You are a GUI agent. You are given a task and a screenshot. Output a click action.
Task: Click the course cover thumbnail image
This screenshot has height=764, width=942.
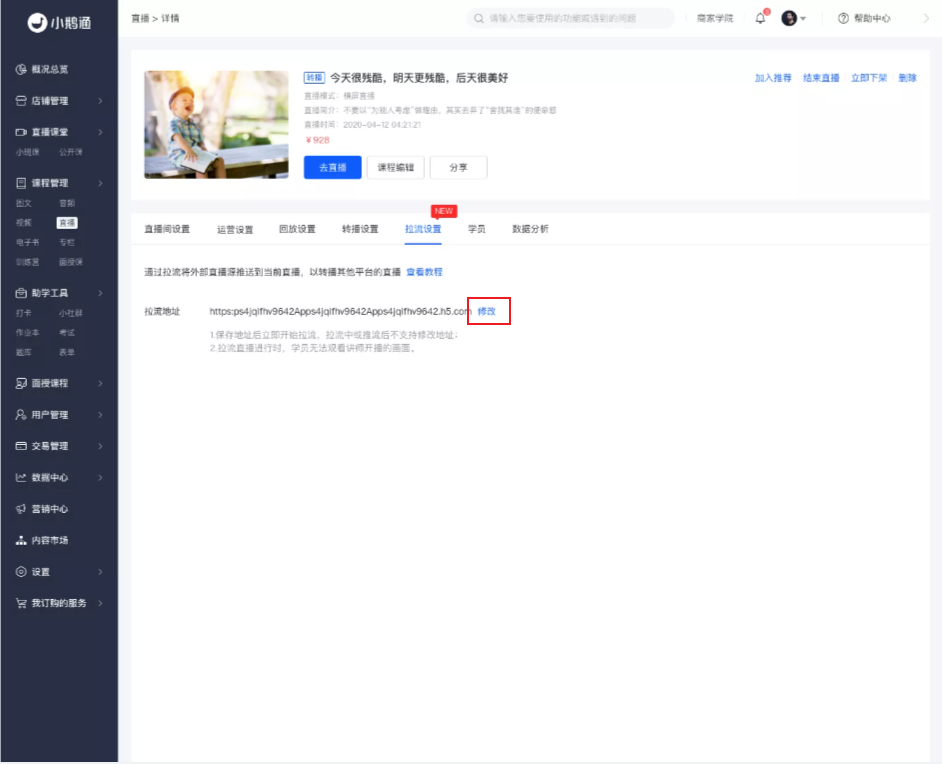pos(216,125)
